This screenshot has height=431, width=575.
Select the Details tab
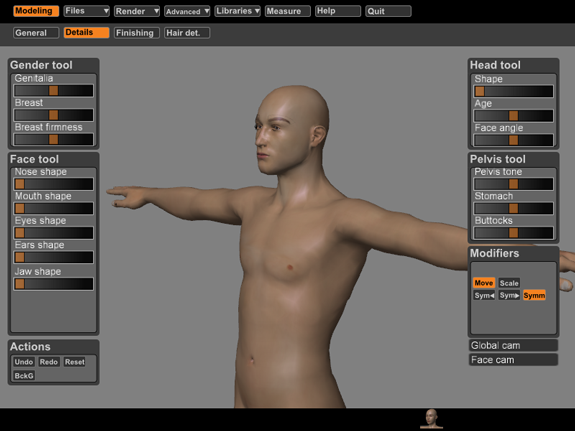point(87,33)
